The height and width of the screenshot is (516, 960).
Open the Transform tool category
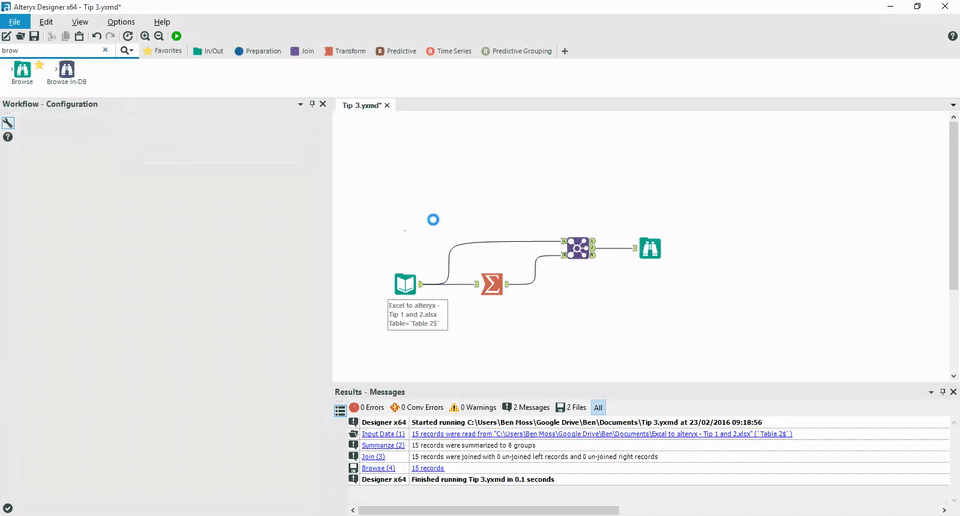pyautogui.click(x=345, y=51)
